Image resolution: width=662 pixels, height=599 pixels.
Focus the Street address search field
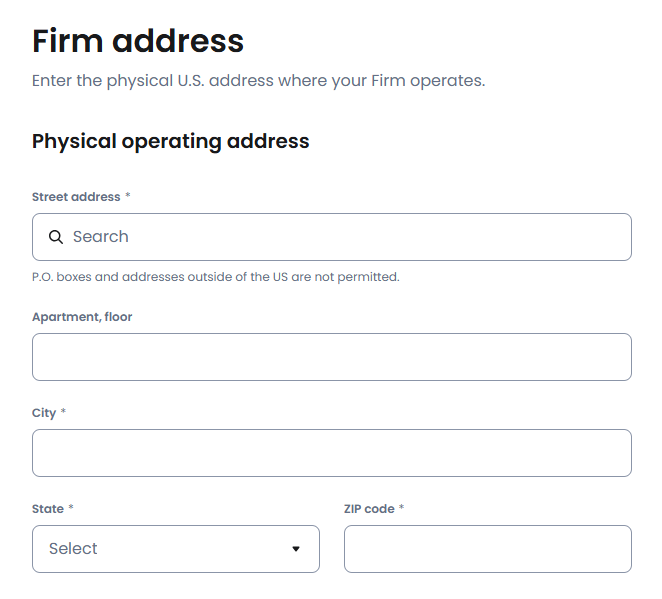340,237
